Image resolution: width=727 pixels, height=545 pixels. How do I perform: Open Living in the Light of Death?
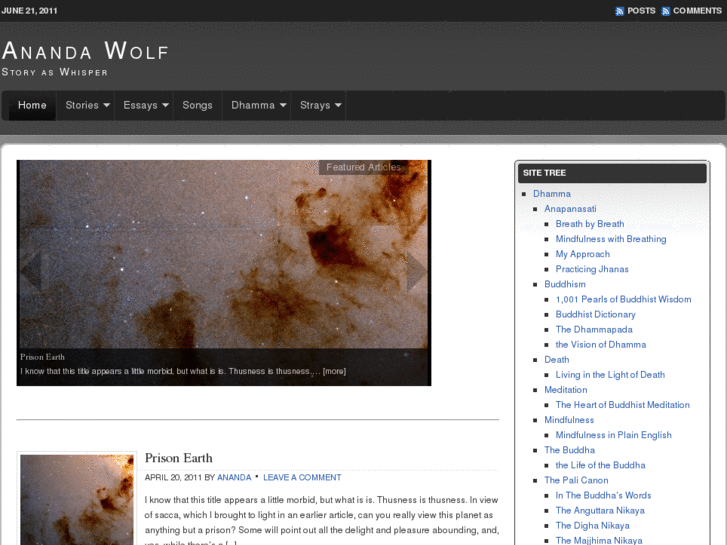[610, 375]
